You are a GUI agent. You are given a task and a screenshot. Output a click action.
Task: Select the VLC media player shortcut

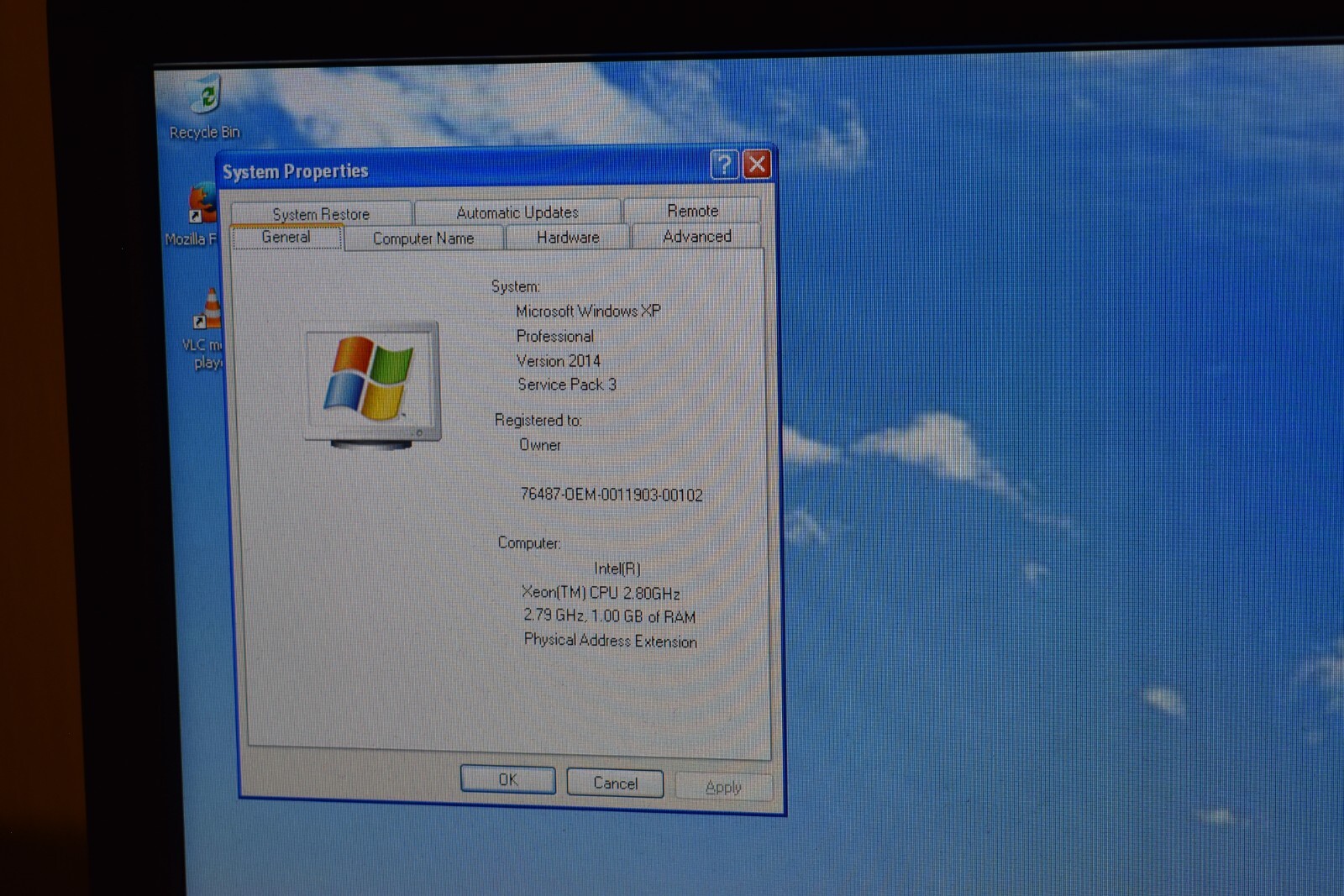(204, 328)
